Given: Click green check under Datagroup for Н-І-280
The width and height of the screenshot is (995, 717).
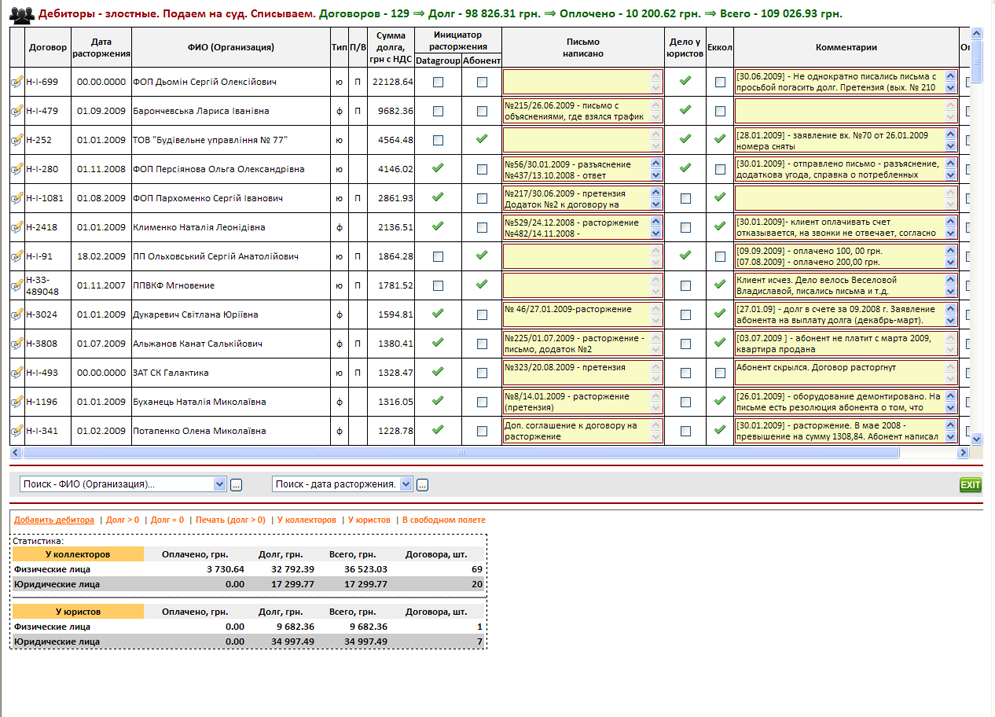Looking at the screenshot, I should [437, 169].
